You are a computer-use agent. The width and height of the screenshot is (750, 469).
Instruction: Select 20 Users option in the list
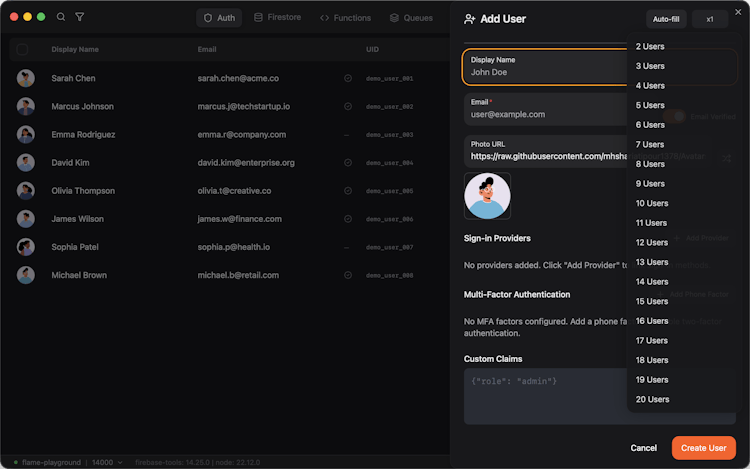tap(652, 399)
